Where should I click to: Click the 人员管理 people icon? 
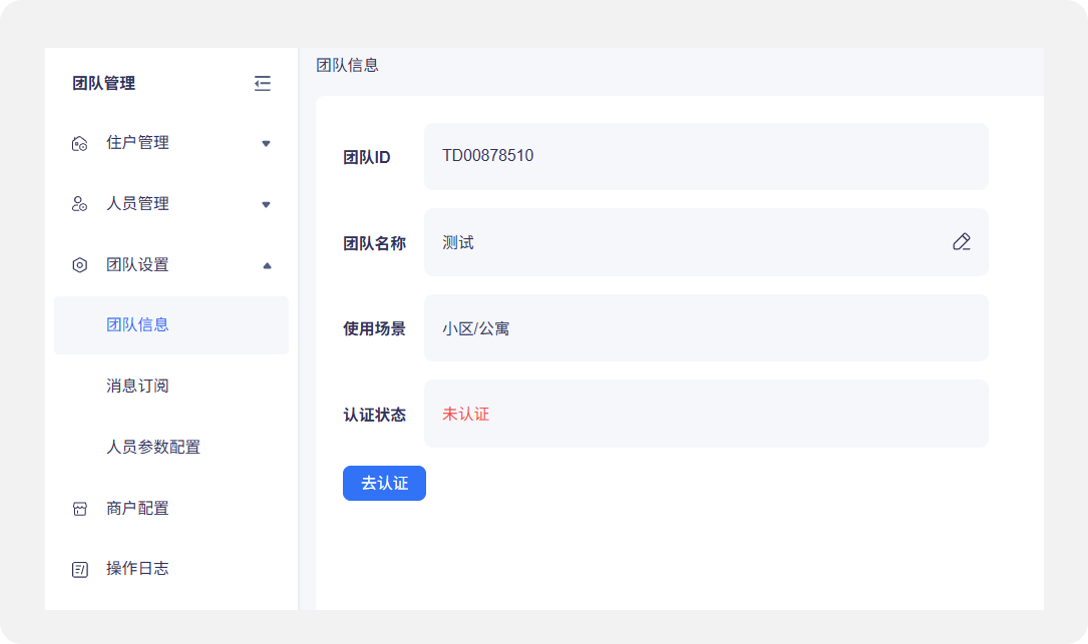pyautogui.click(x=80, y=204)
